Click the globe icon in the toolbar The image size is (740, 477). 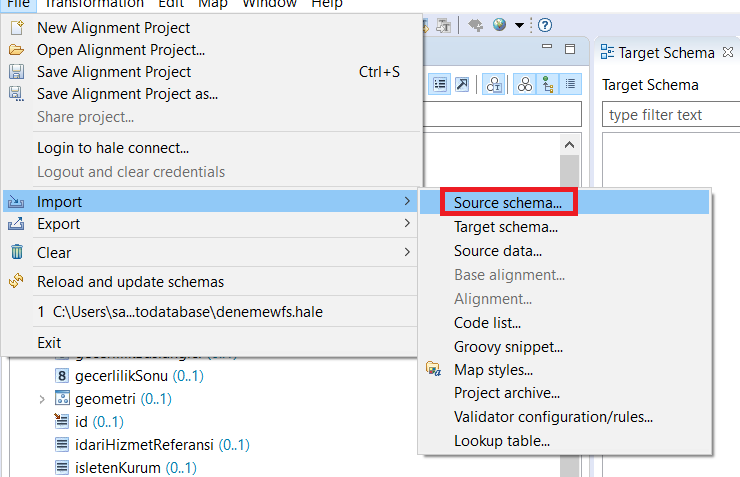499,25
